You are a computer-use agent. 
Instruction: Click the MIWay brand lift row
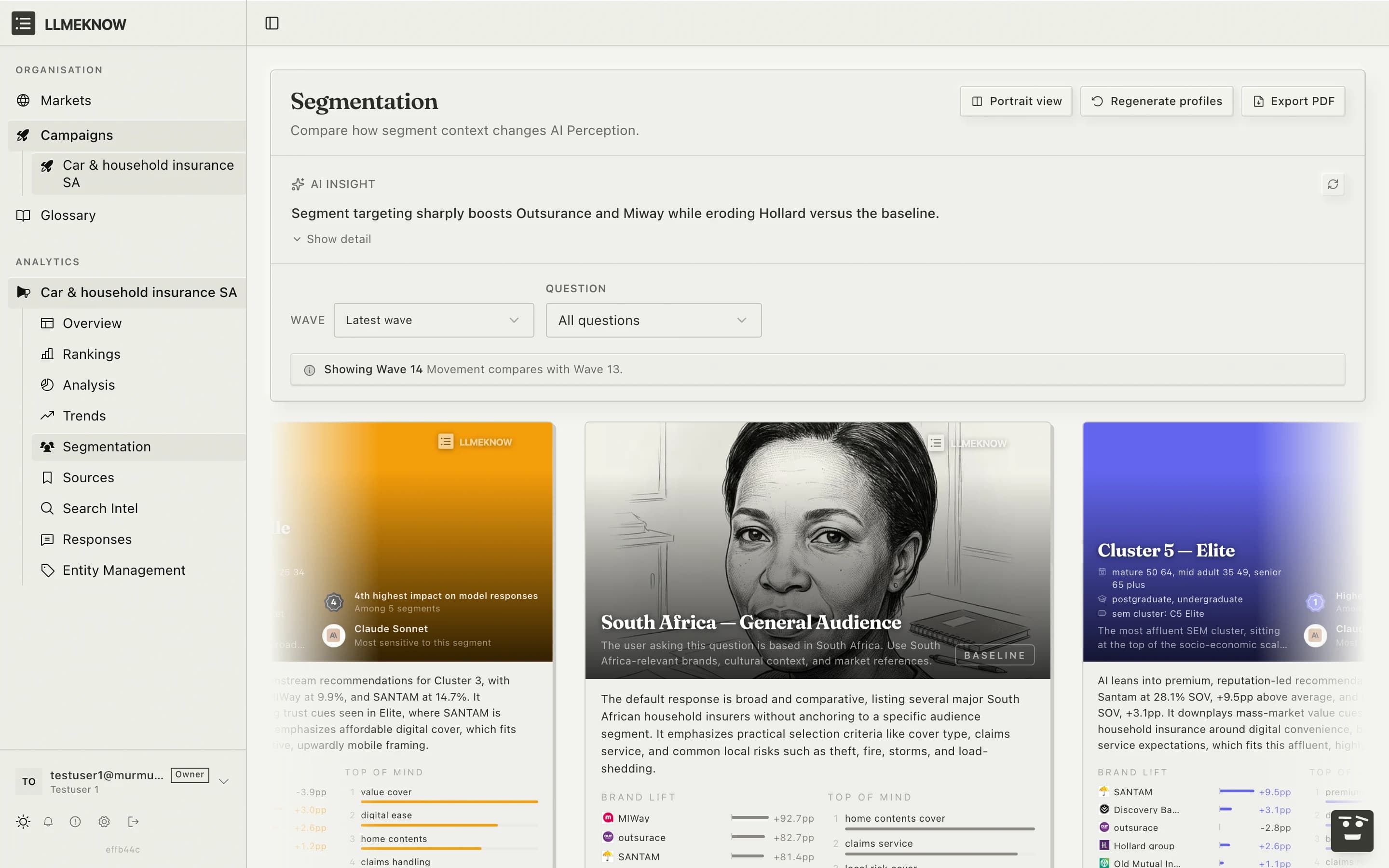pyautogui.click(x=707, y=818)
